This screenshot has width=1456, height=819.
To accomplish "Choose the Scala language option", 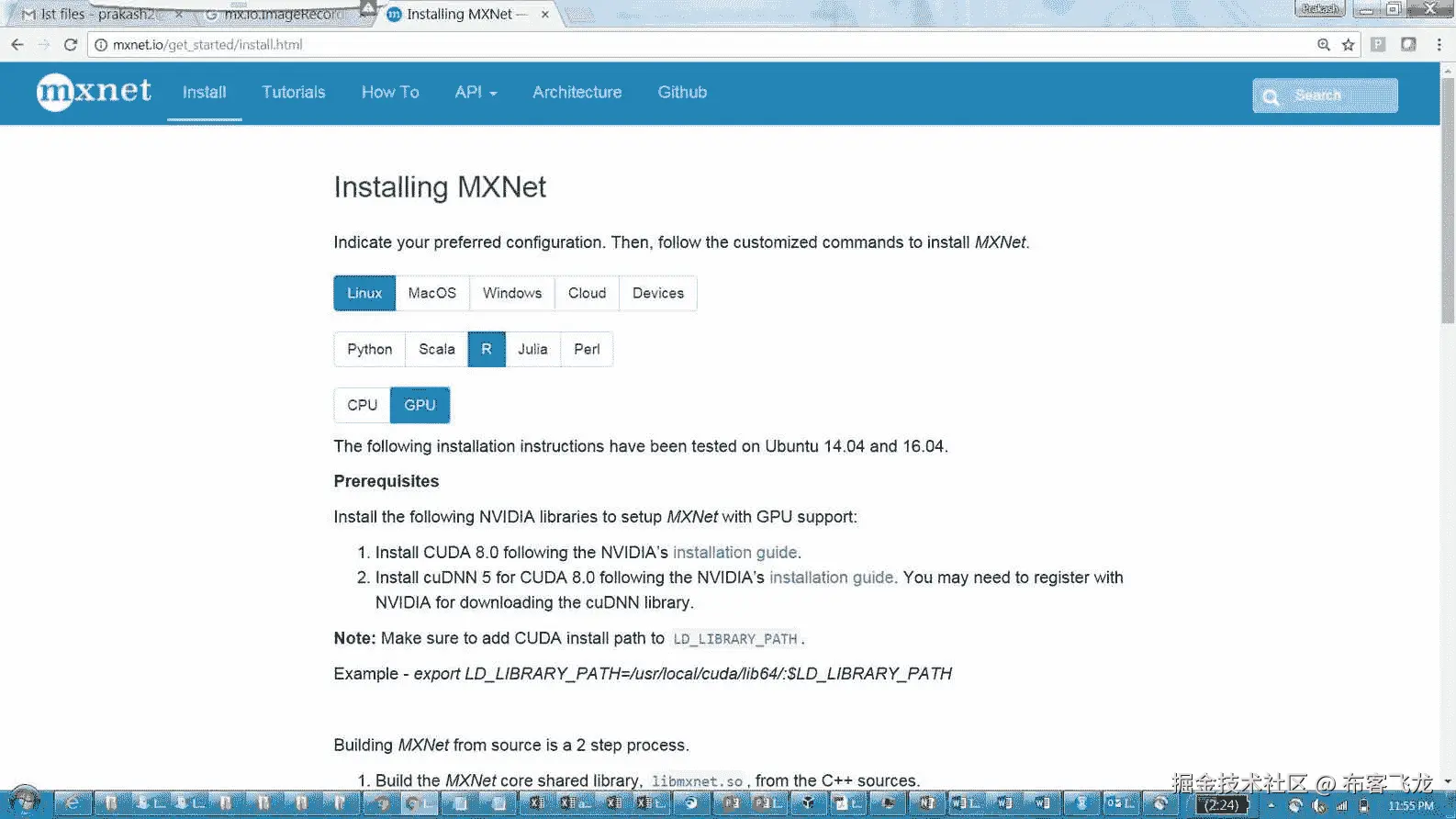I will (x=437, y=349).
